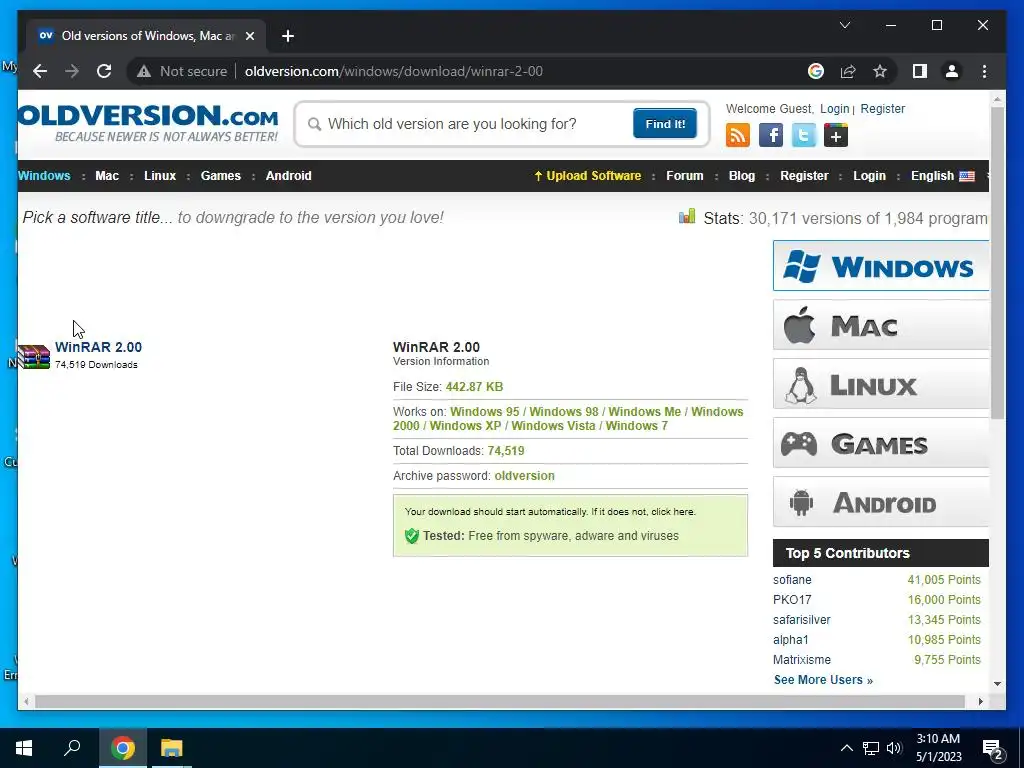The height and width of the screenshot is (768, 1024).
Task: Select Mac in the navigation bar
Action: 107,176
